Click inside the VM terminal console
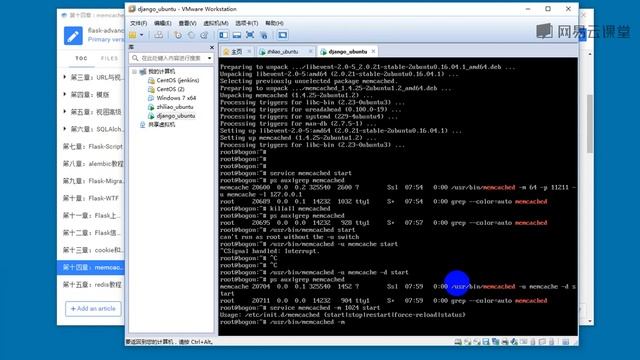Screen dimensions: 640x360 (x=398, y=196)
